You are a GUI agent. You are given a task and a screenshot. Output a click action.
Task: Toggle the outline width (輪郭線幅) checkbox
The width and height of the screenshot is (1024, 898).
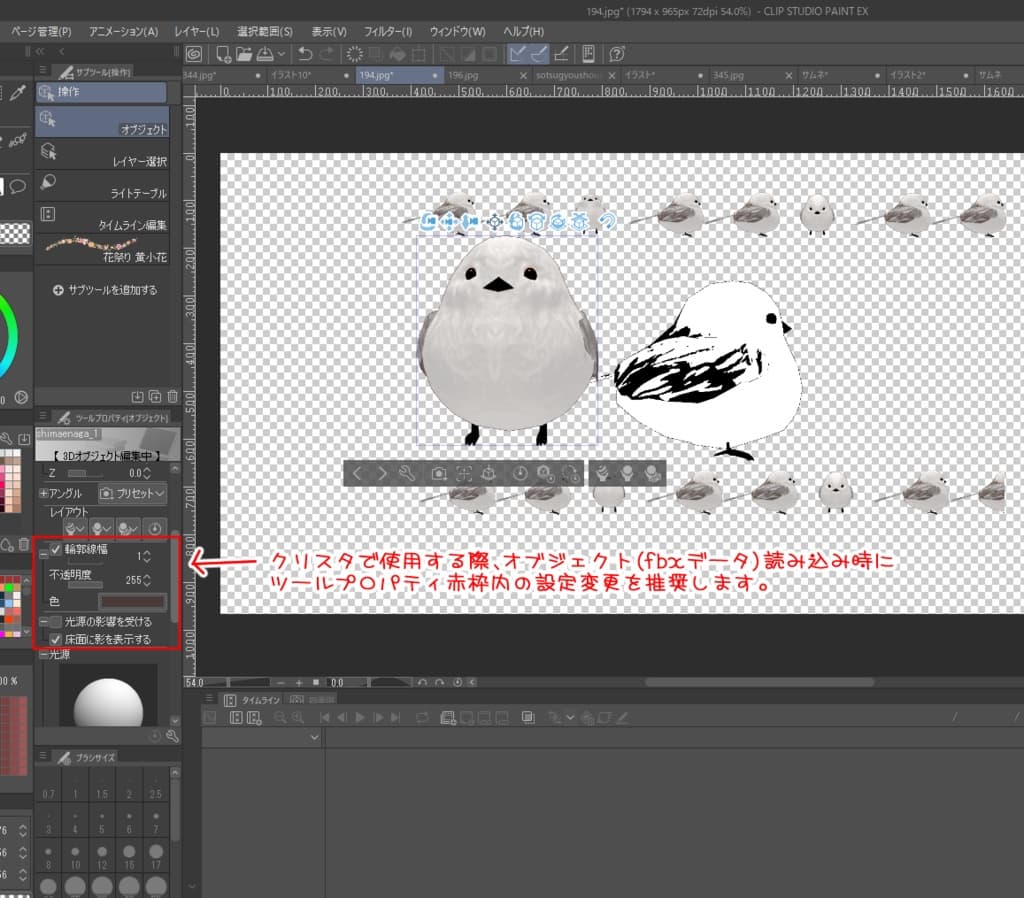pyautogui.click(x=57, y=549)
